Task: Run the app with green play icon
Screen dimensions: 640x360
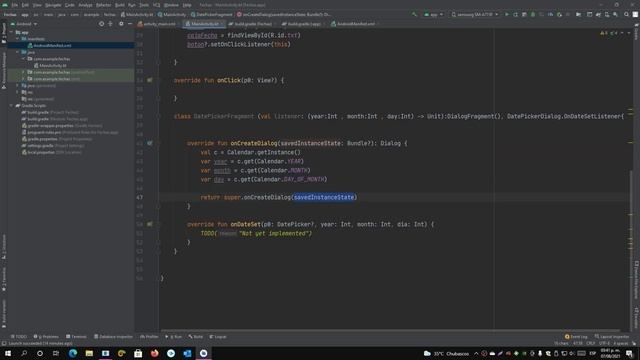Action: (x=507, y=14)
